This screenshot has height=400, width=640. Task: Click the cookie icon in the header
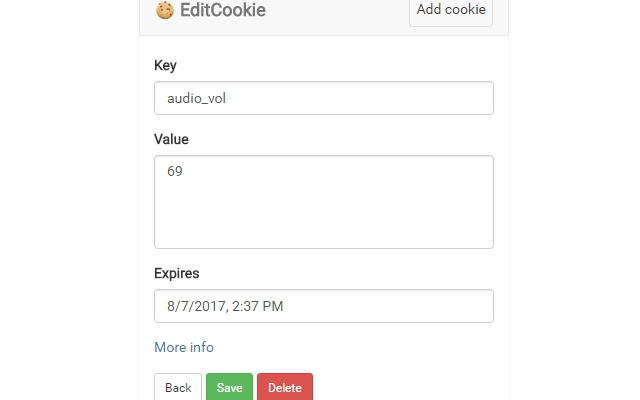tap(165, 11)
